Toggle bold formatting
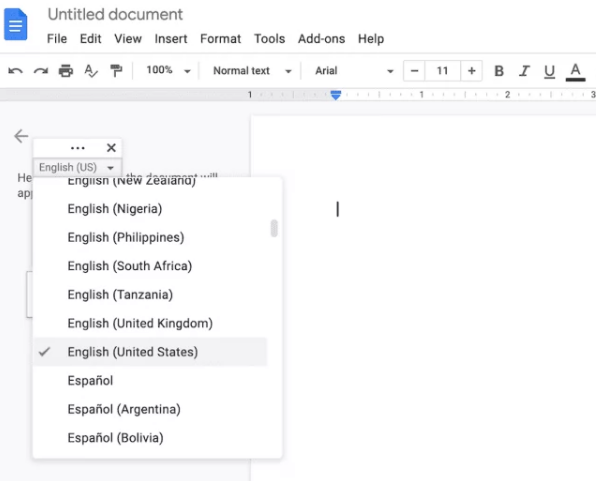The image size is (596, 481). (x=499, y=71)
